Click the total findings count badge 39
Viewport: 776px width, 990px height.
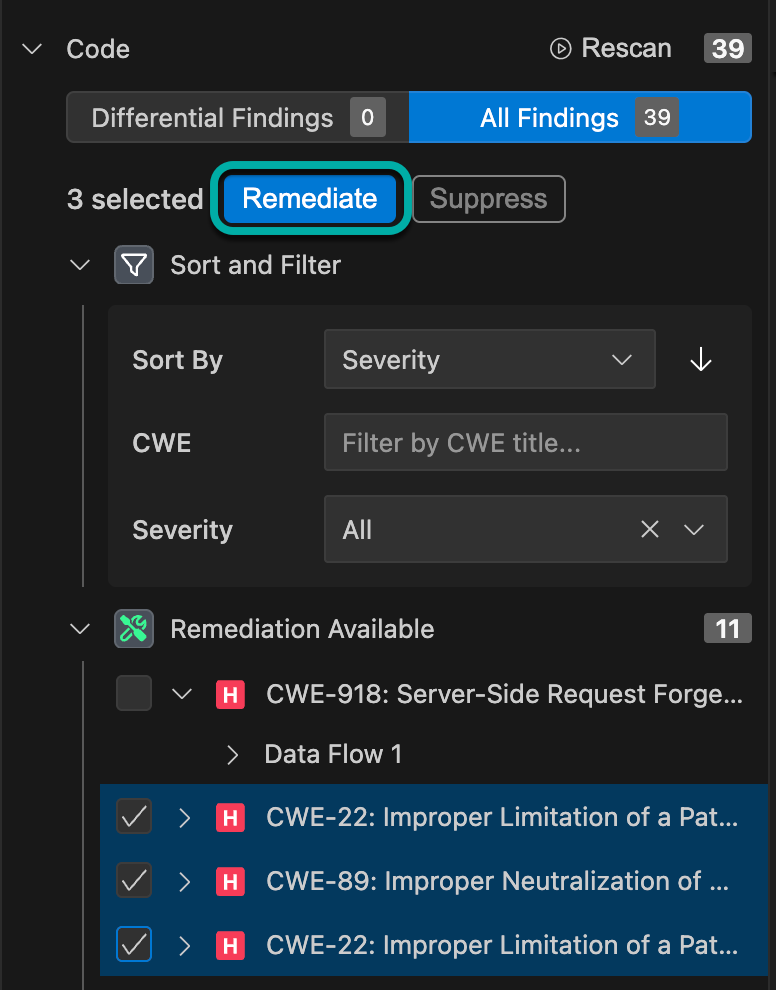click(x=727, y=49)
